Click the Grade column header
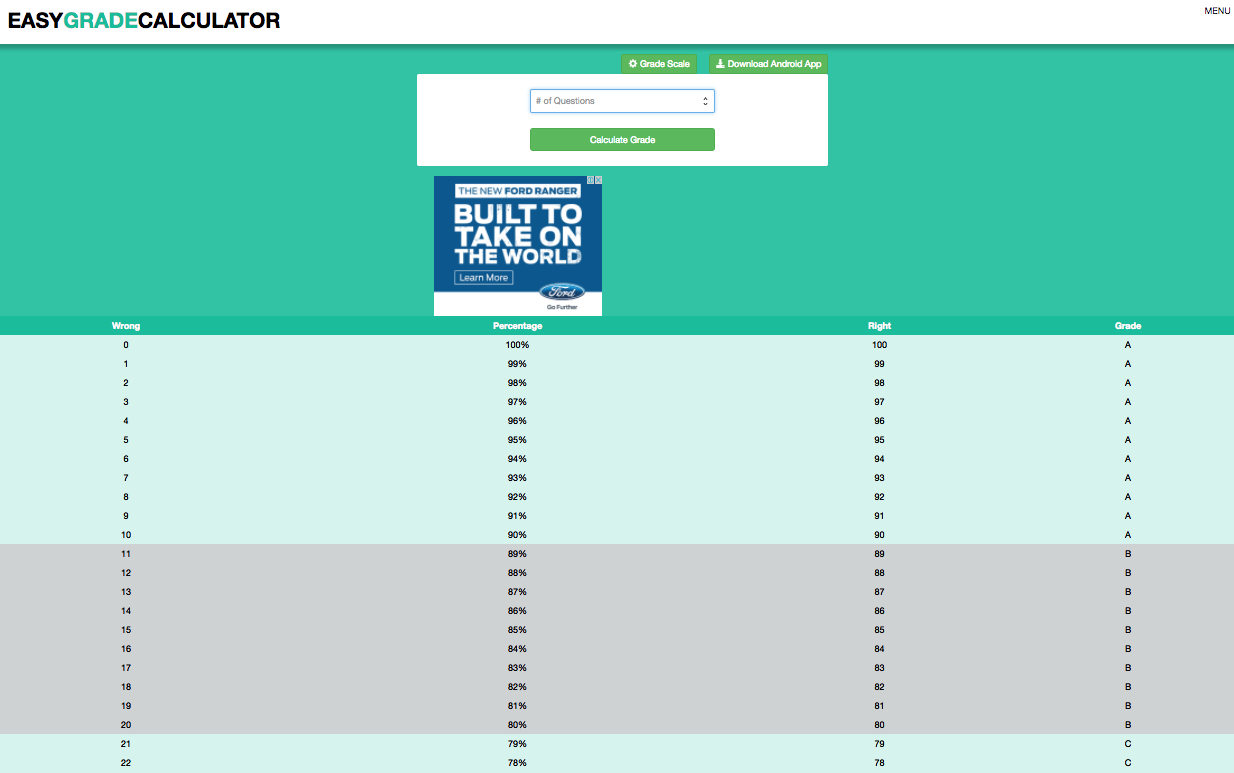1234x773 pixels. [1128, 326]
